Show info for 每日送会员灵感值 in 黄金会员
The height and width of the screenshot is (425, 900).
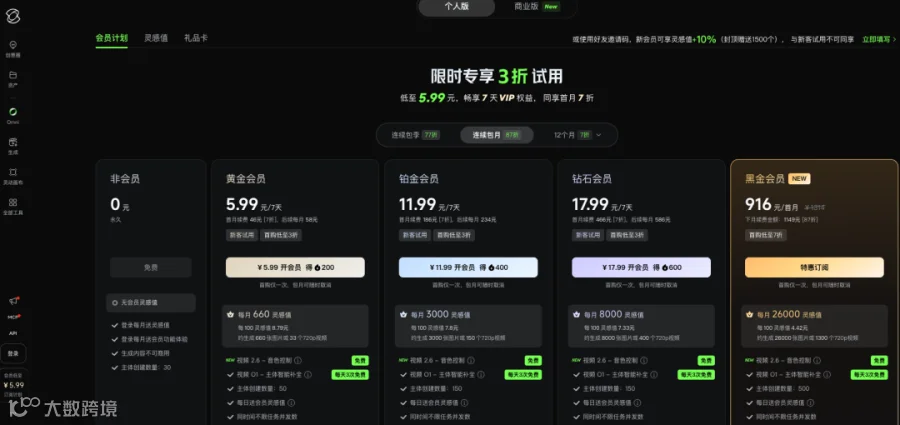[x=291, y=403]
